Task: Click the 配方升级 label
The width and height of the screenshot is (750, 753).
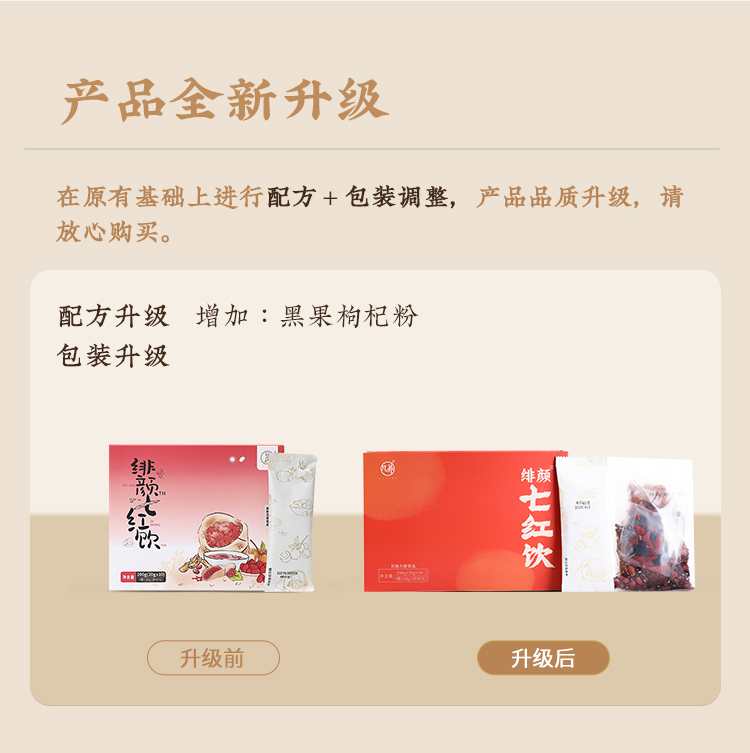Action: click(x=114, y=316)
